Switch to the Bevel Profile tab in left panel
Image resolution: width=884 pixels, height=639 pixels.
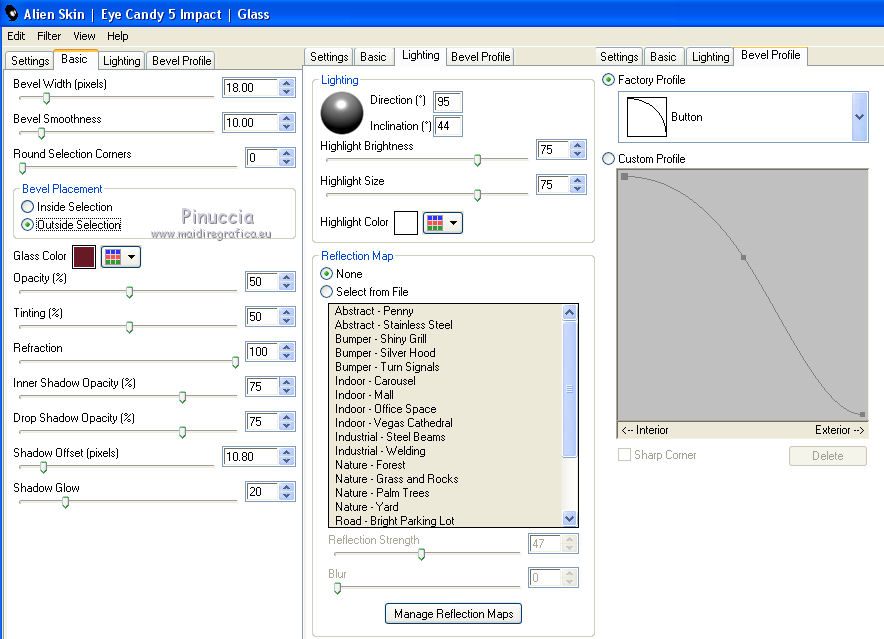point(181,61)
